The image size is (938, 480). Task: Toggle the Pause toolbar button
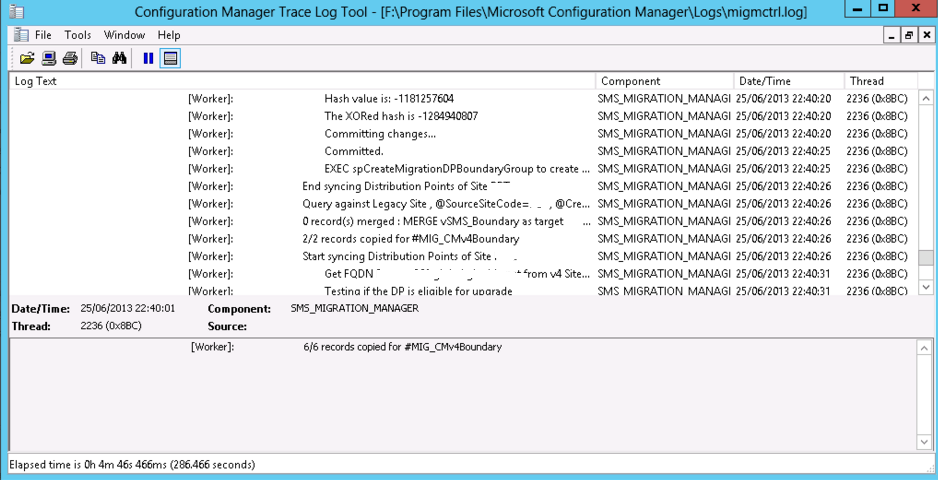(x=148, y=59)
